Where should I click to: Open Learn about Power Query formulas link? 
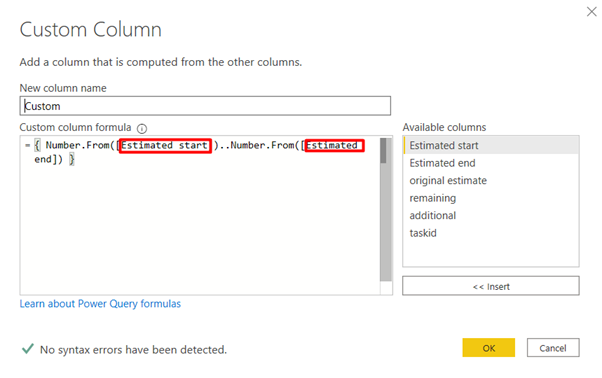tap(100, 304)
